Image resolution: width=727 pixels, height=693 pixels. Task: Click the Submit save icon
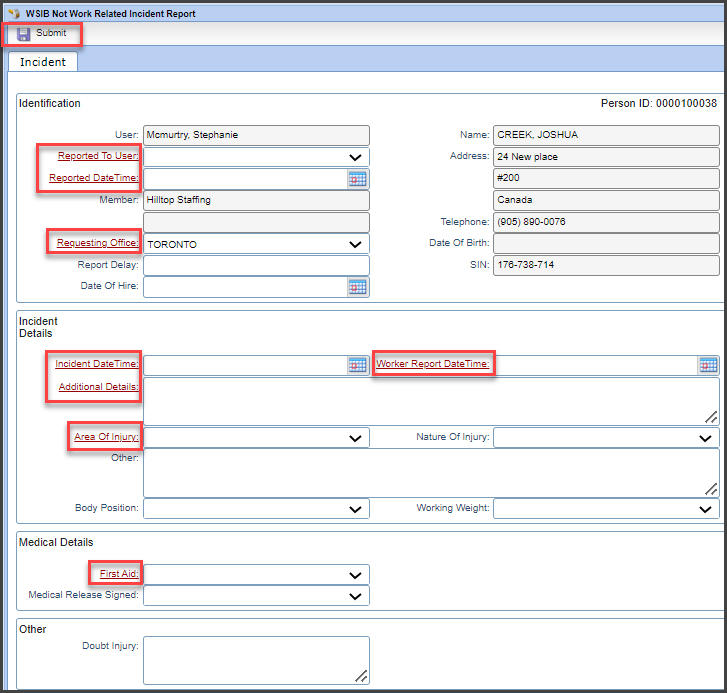[23, 34]
